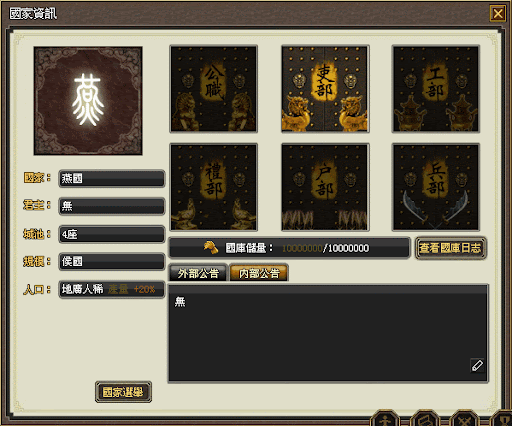Click the 國家 field showing 燕國

112,179
